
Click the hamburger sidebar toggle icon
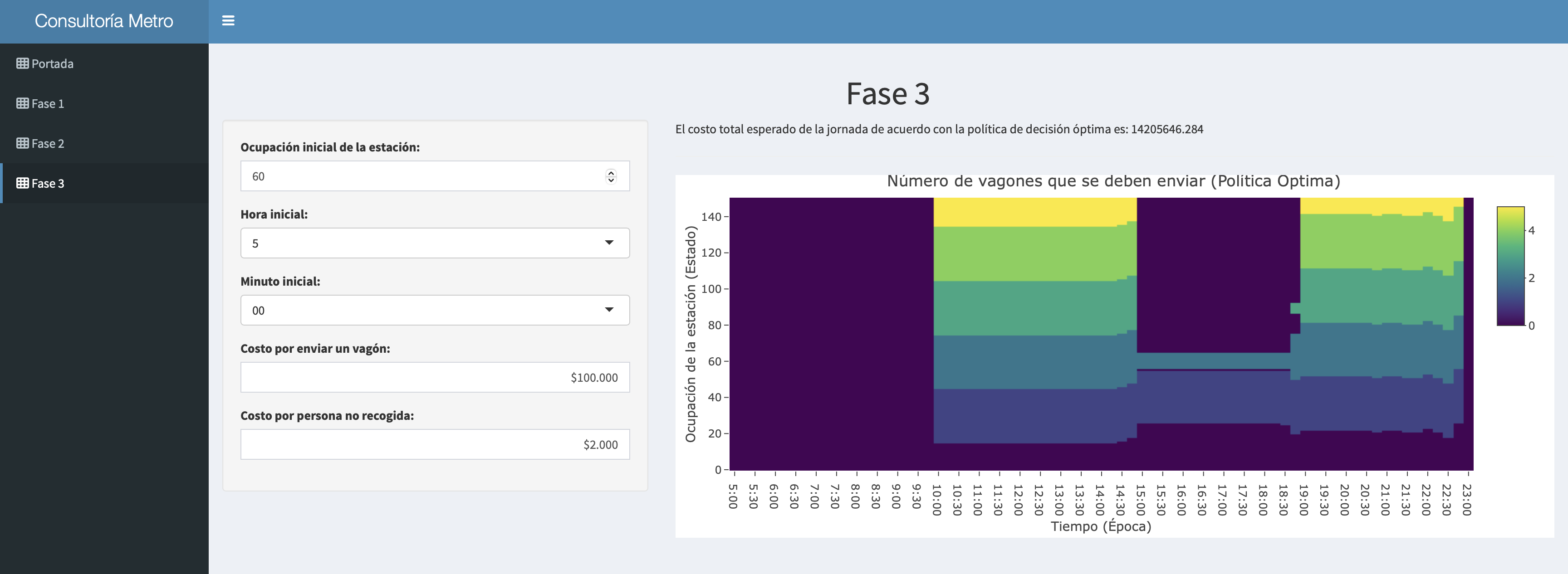[228, 21]
